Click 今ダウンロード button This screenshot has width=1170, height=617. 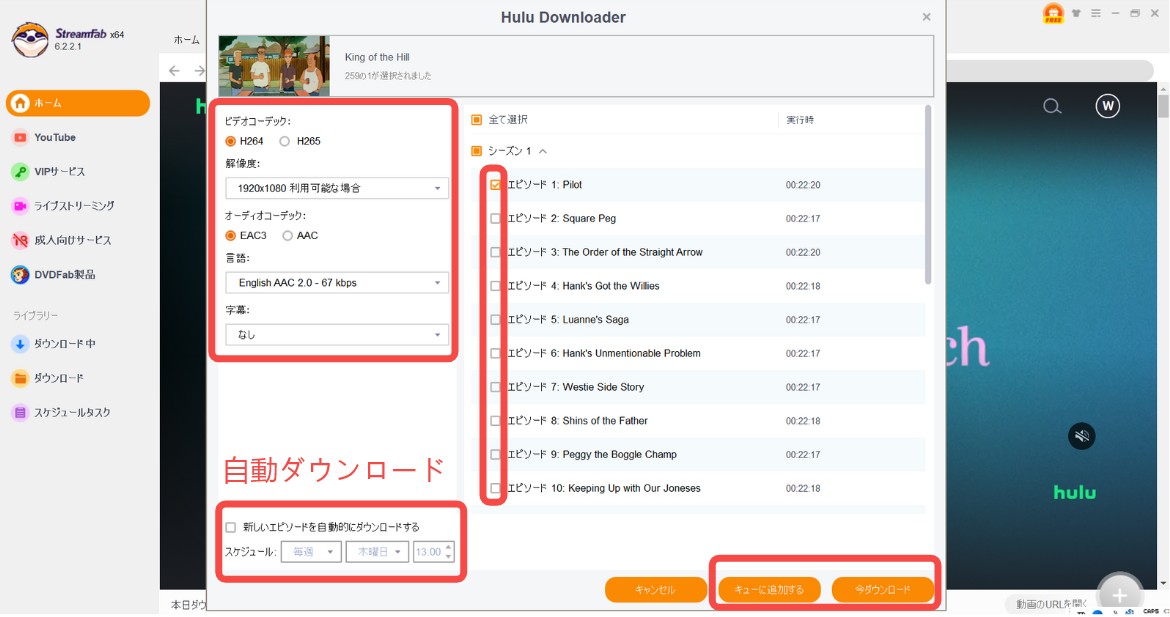(883, 589)
